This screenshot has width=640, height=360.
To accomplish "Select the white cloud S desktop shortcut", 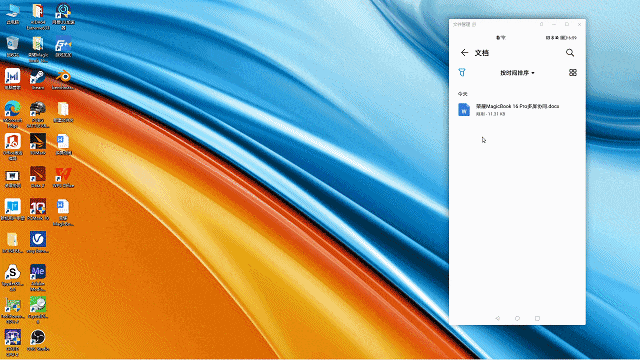I will (13, 278).
